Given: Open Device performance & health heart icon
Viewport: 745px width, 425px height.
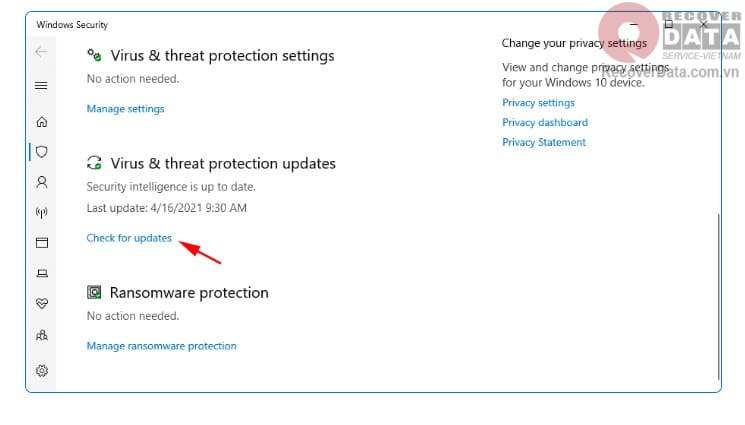Looking at the screenshot, I should [41, 302].
